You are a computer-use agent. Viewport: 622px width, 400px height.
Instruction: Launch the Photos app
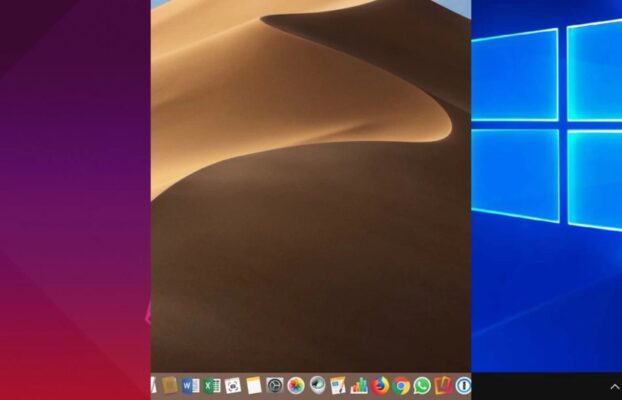pos(296,385)
